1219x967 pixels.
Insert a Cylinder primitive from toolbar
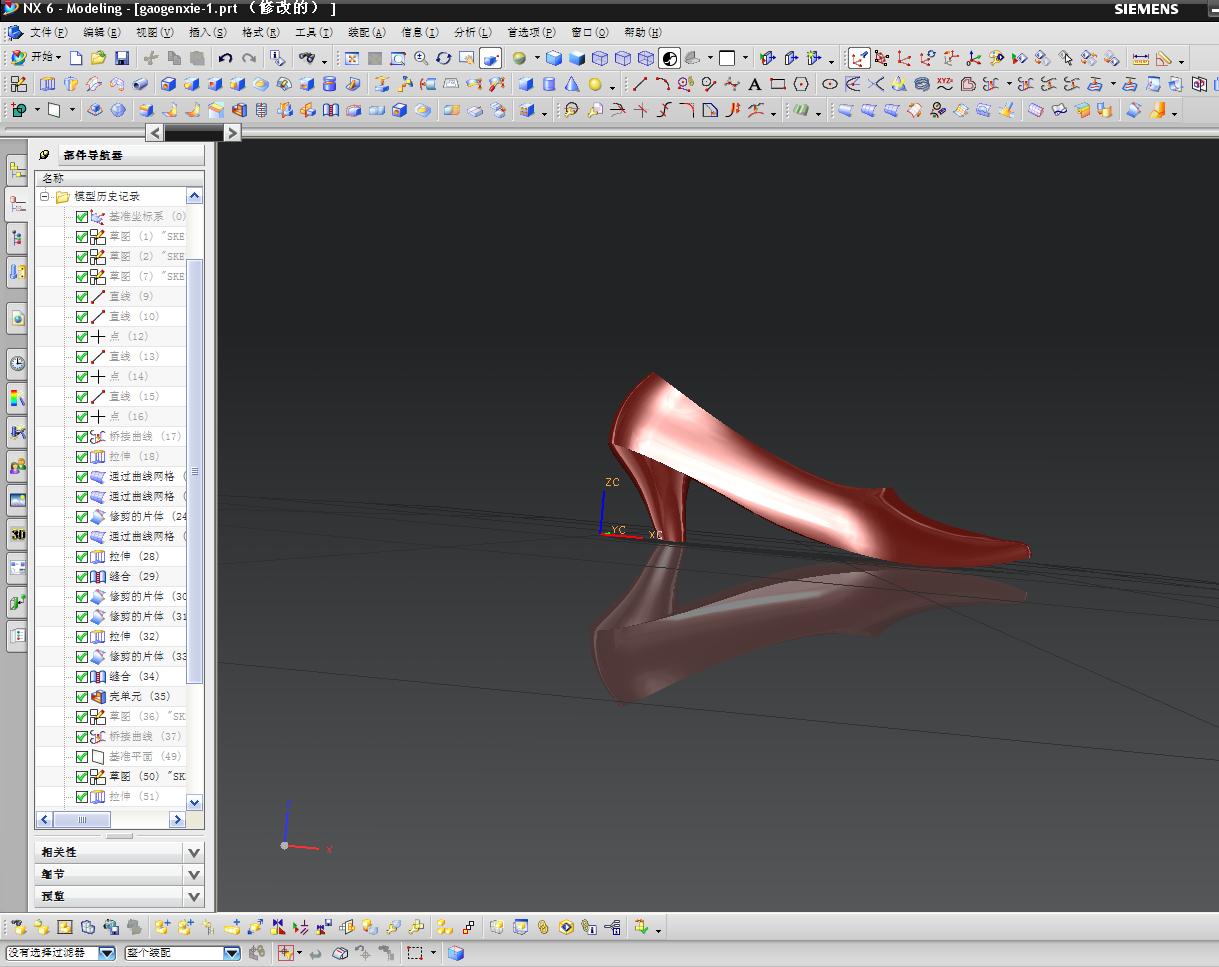(549, 84)
